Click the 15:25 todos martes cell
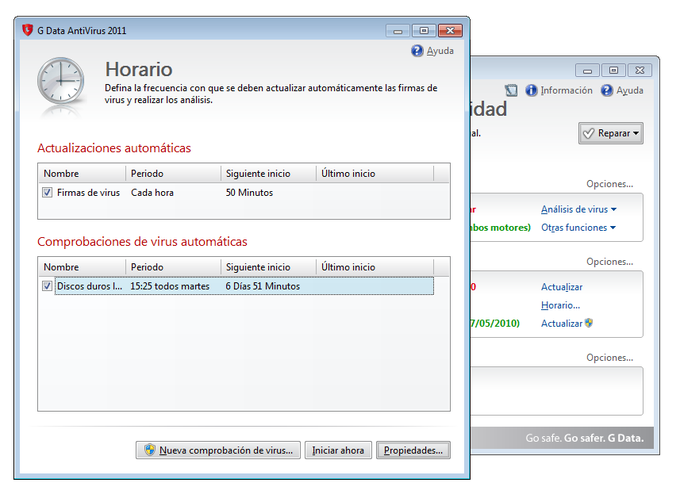 coord(170,286)
